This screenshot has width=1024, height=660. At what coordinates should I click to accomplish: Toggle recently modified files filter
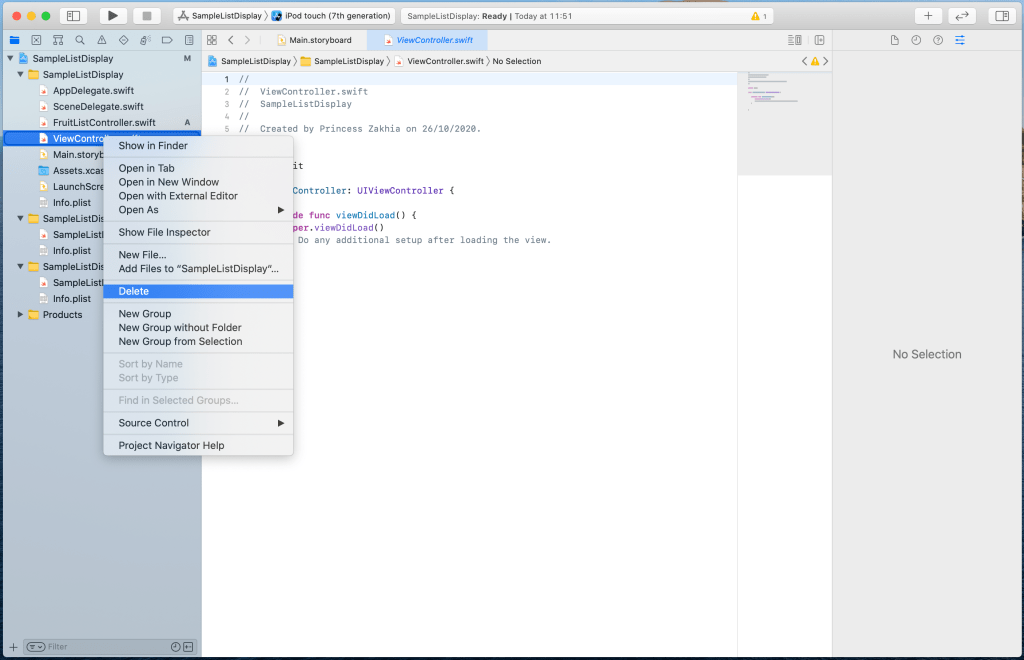point(176,647)
